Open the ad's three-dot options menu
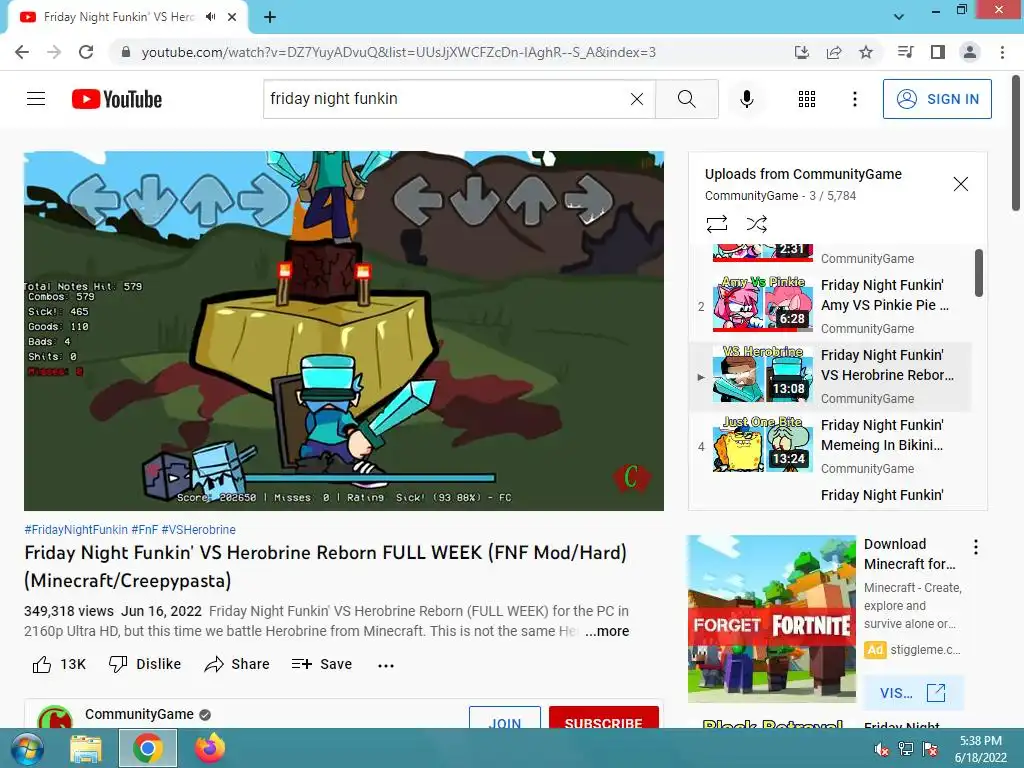 [976, 547]
